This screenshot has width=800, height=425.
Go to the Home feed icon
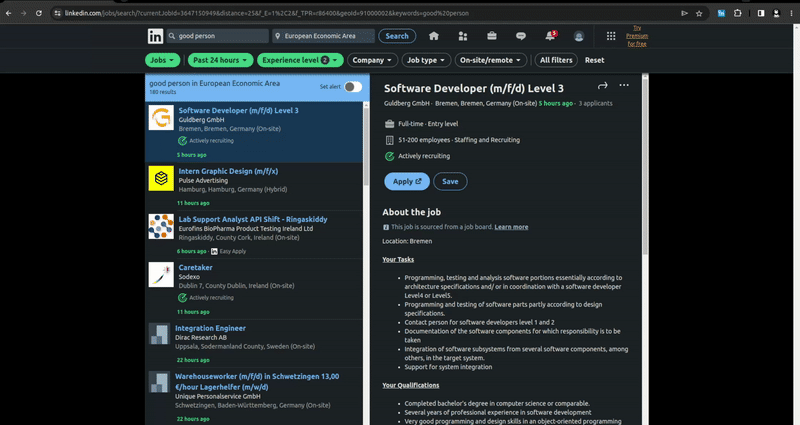(434, 36)
